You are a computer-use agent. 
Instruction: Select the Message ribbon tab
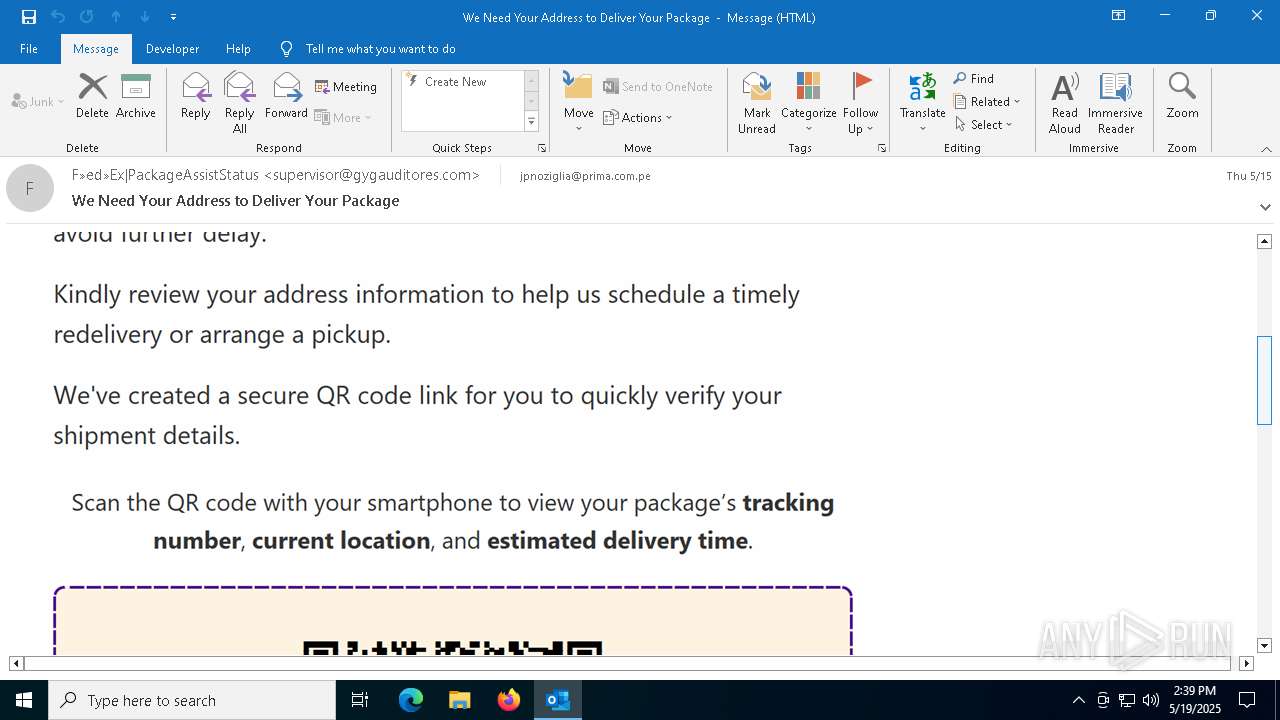click(x=96, y=48)
